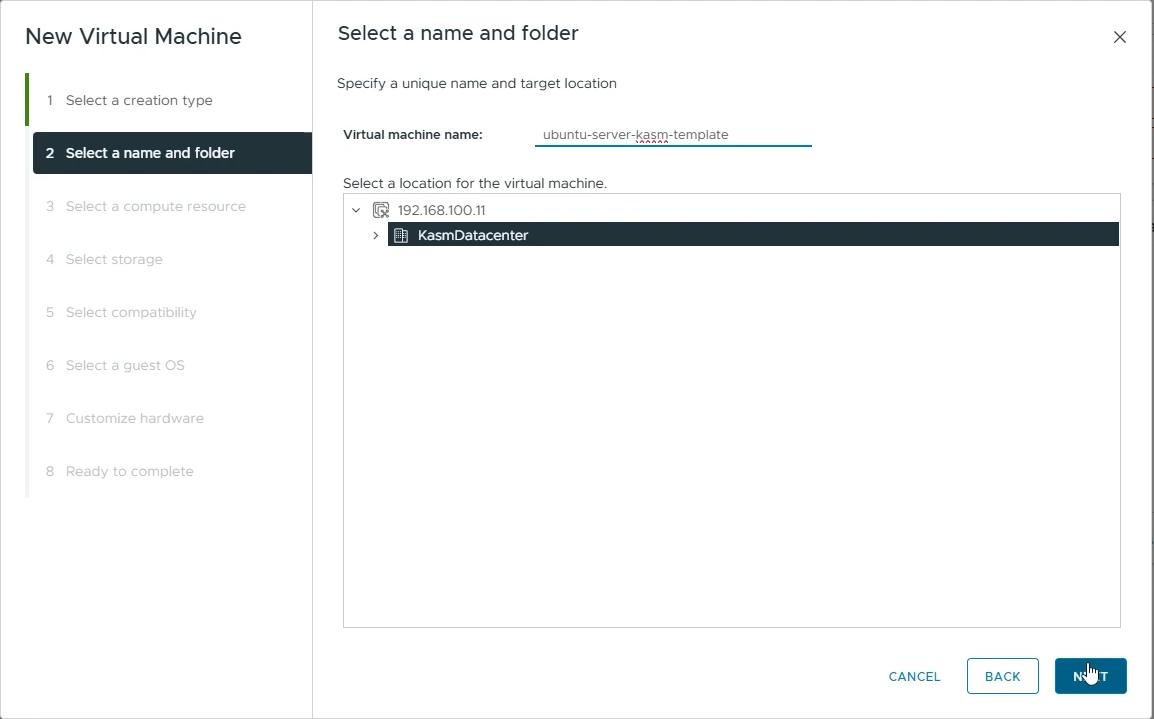Screen dimensions: 1154x719
Task: Click the active 'Select a name and folder' step
Action: 149,153
